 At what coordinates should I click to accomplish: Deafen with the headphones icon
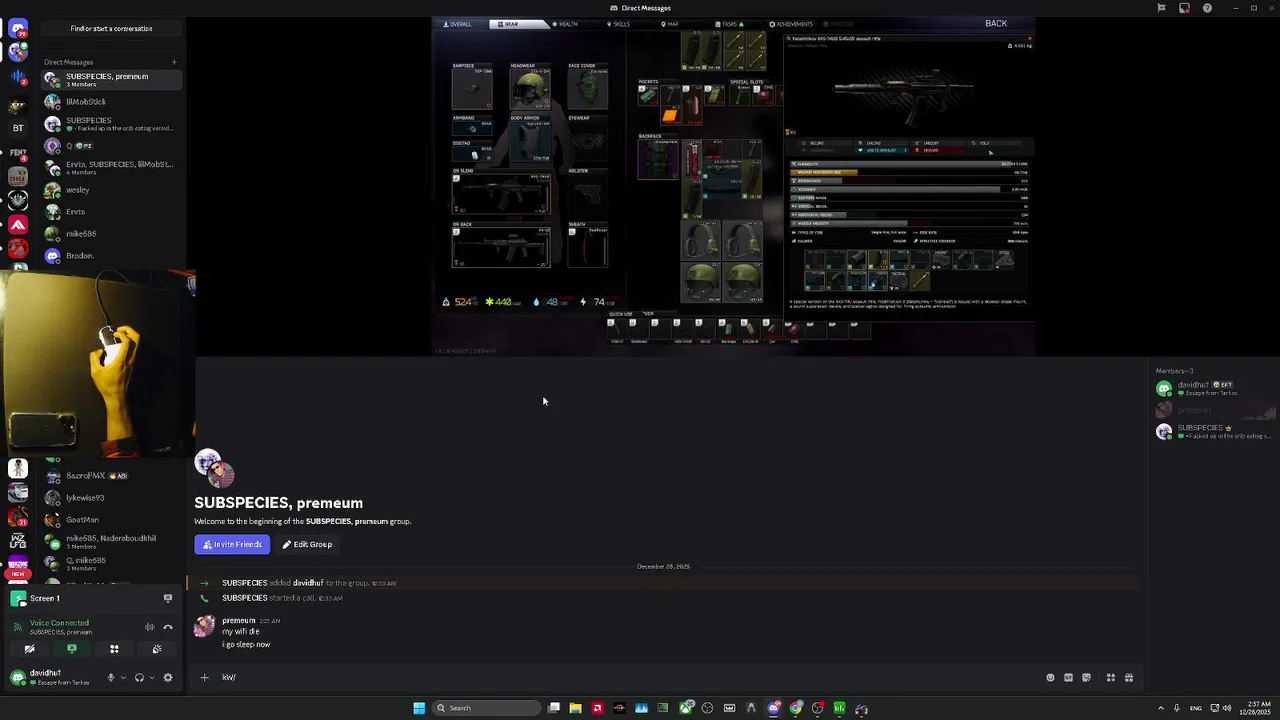[139, 677]
